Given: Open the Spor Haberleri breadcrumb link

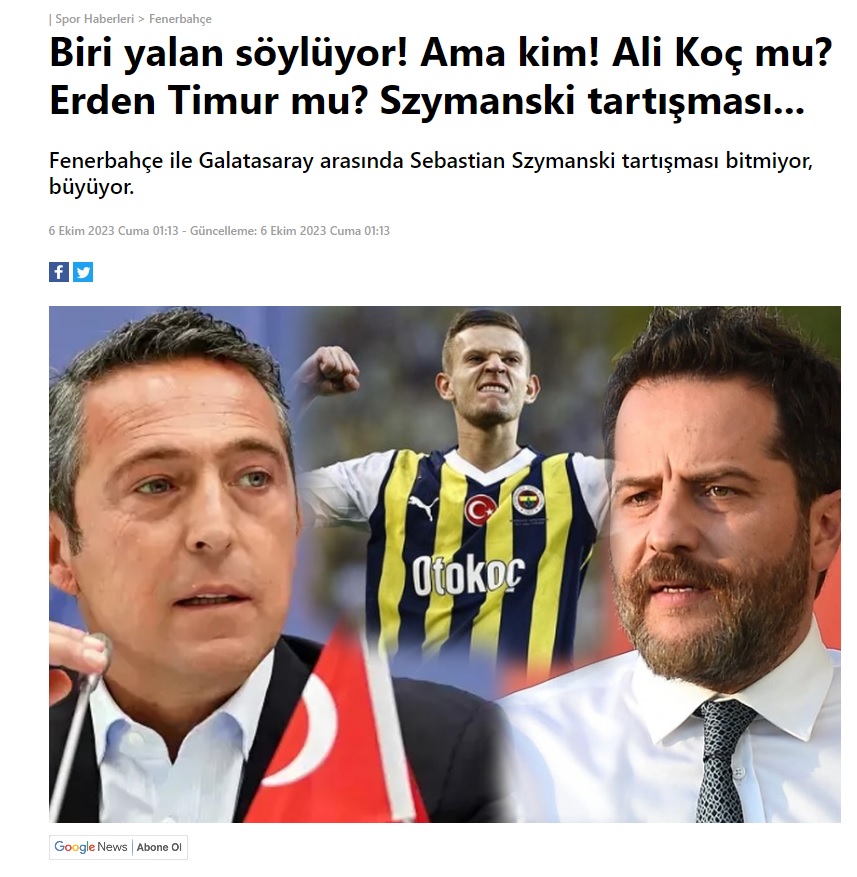Looking at the screenshot, I should pyautogui.click(x=95, y=19).
